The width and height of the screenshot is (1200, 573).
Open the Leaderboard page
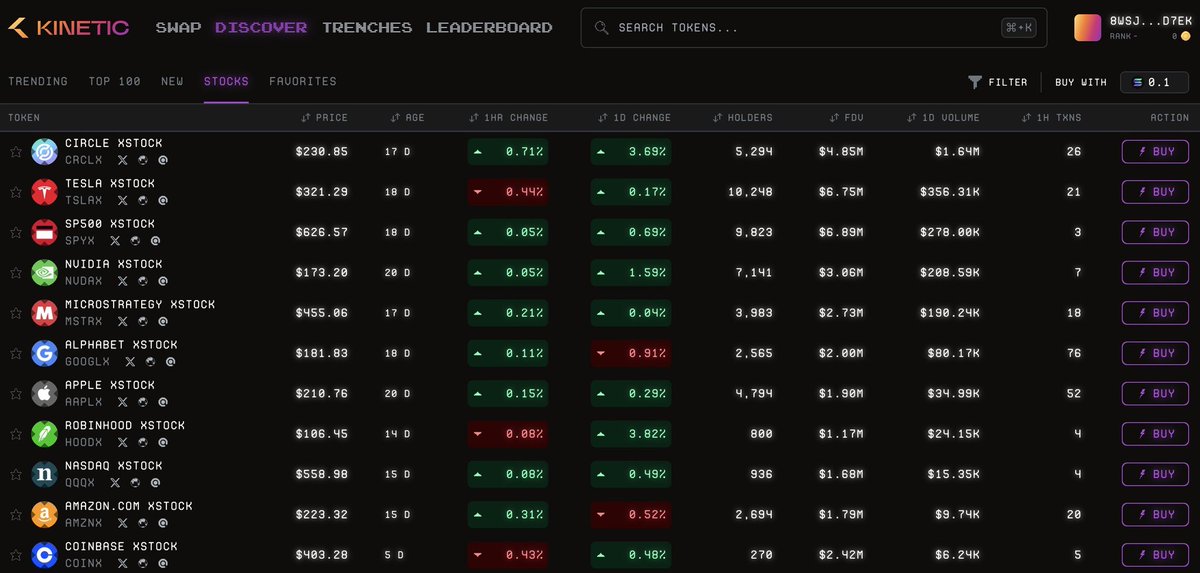point(489,28)
